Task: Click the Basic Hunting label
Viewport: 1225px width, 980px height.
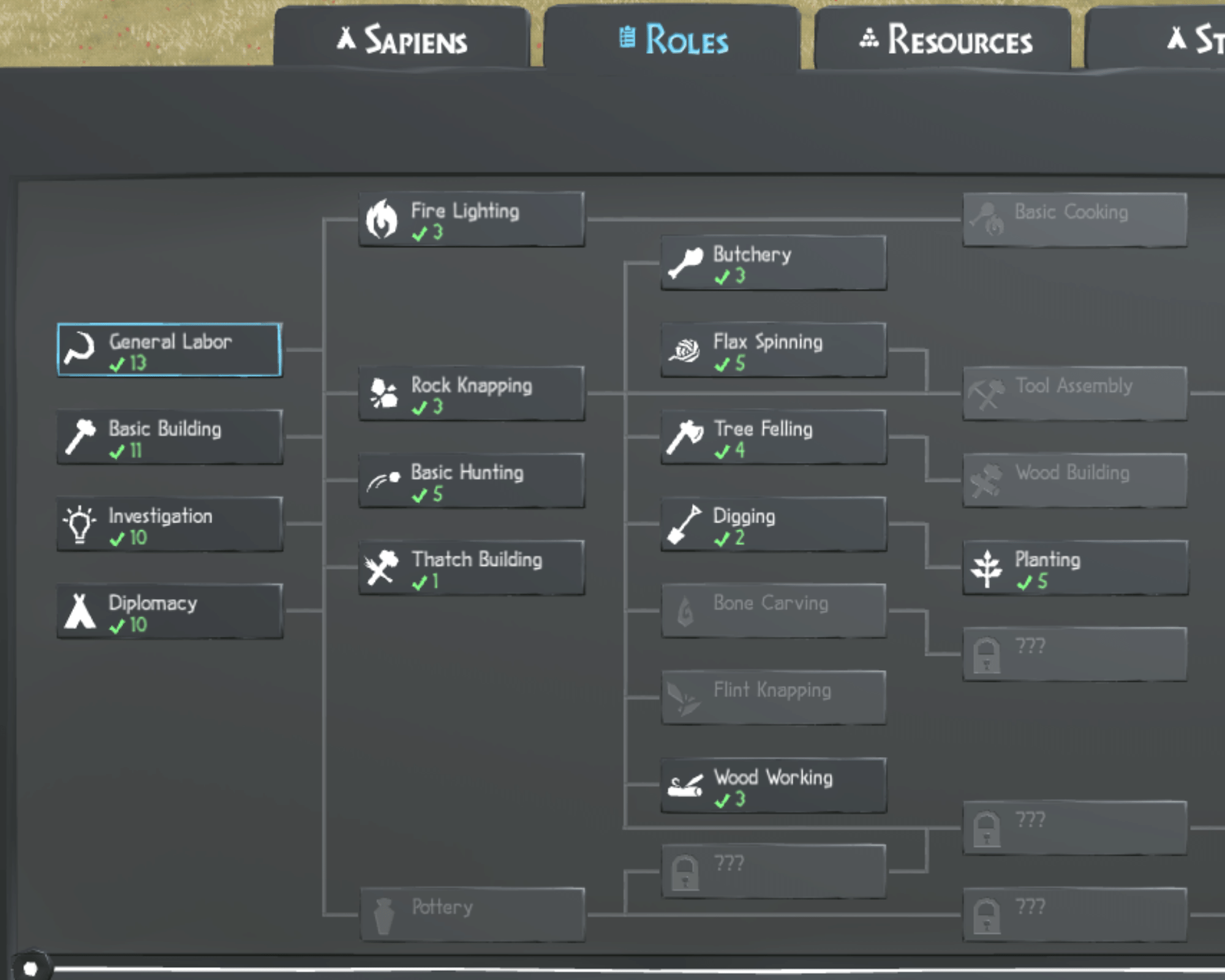Action: 467,472
